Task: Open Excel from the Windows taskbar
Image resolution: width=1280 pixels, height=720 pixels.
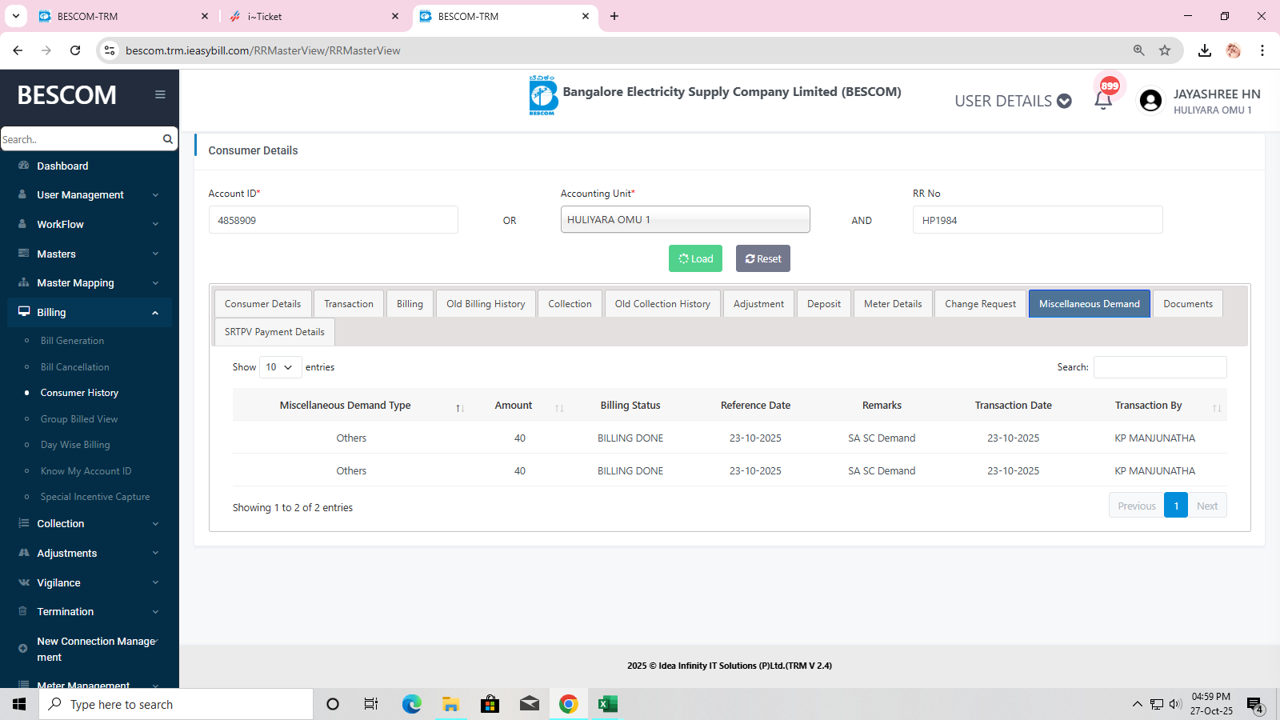Action: click(607, 704)
